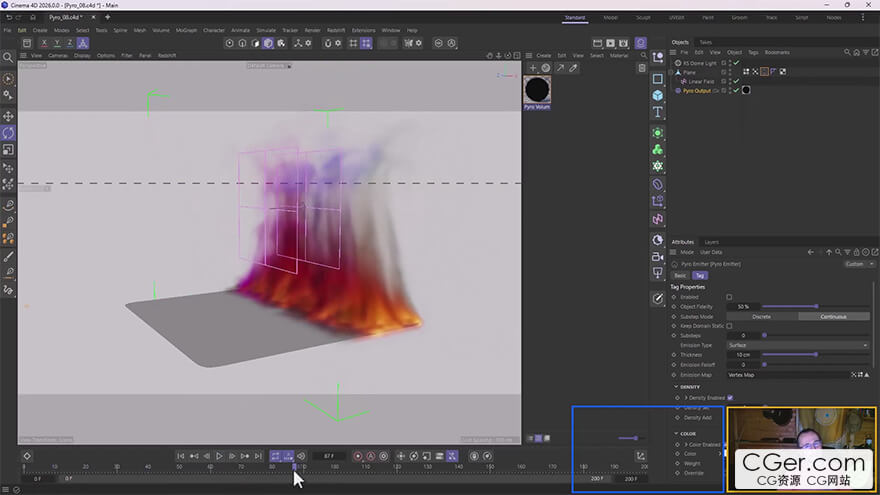Toggle the Enabled checkbox in Tag Properties
The width and height of the screenshot is (880, 495).
(729, 297)
